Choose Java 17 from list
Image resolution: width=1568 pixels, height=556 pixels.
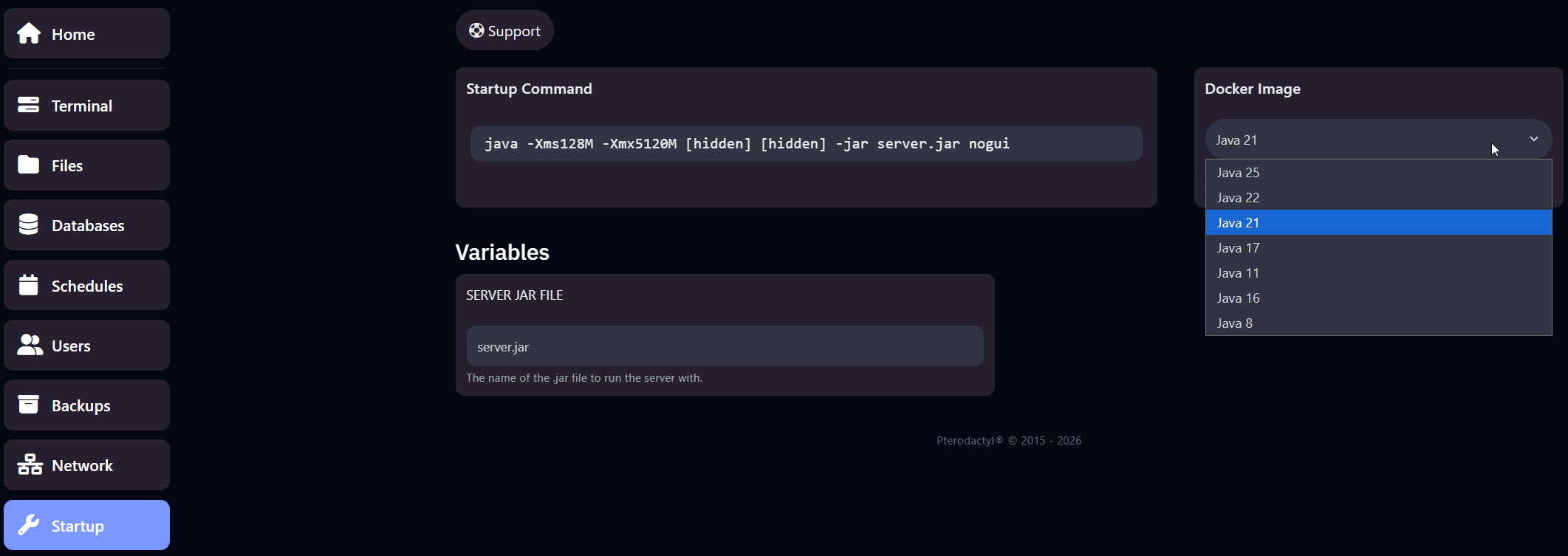[1378, 247]
